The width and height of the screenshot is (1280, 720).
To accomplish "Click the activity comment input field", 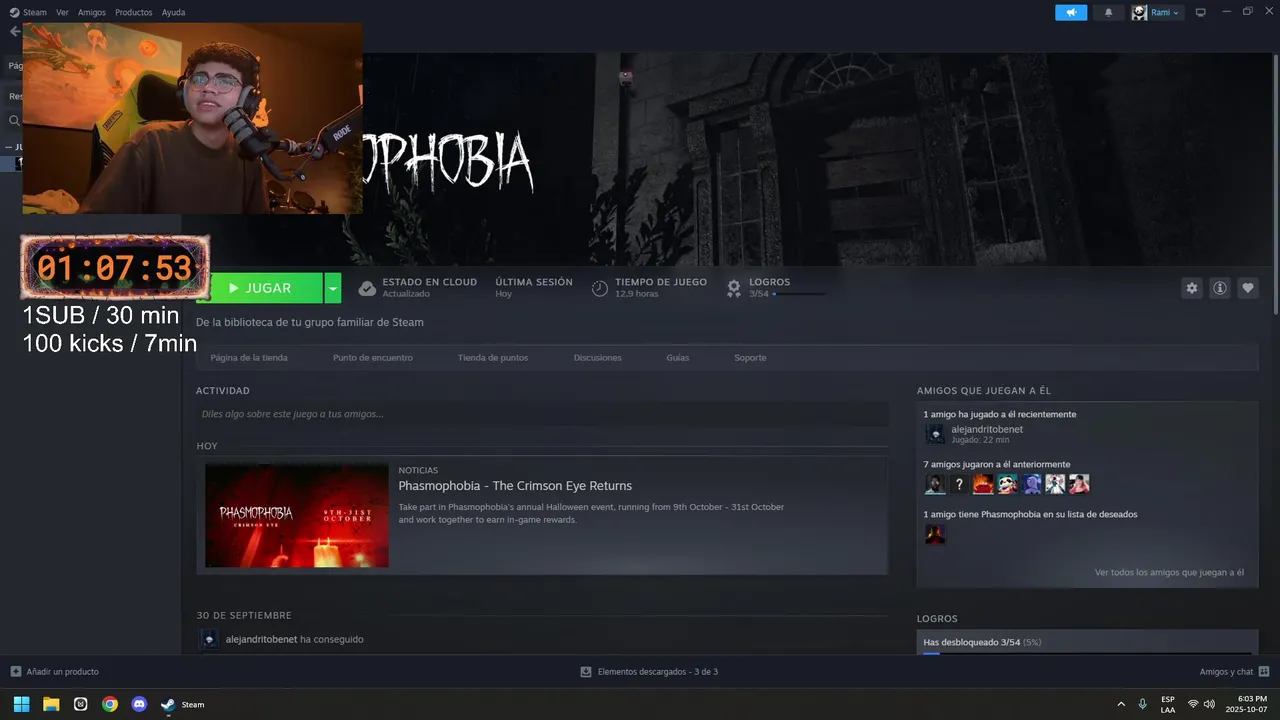I will [542, 414].
